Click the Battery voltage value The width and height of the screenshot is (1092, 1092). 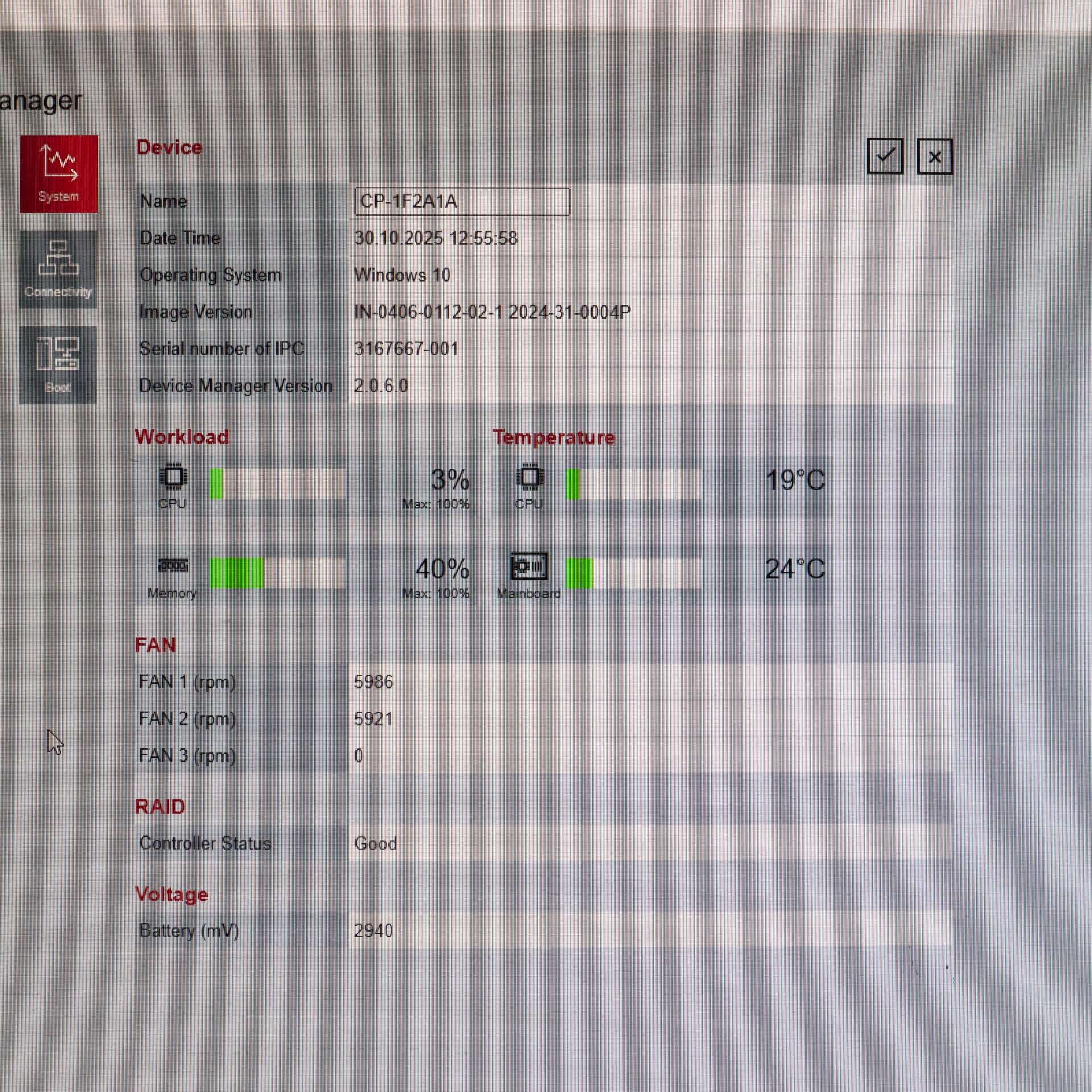pyautogui.click(x=373, y=930)
